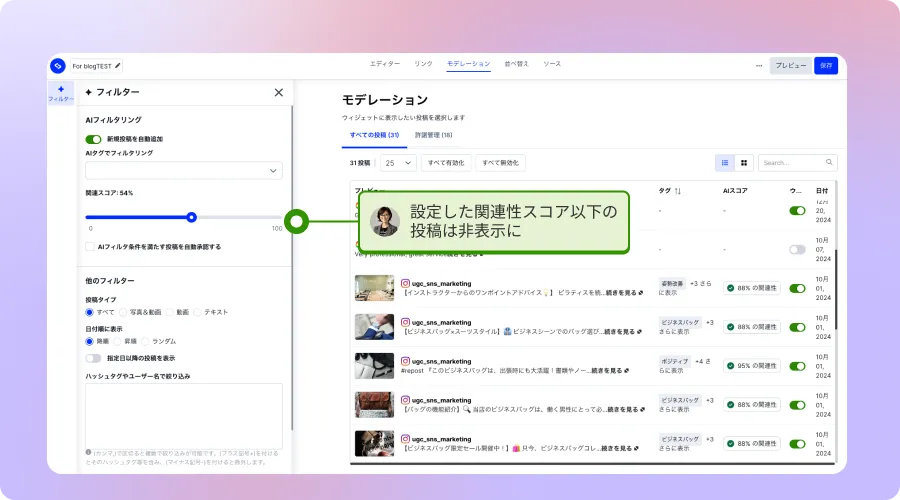Click Instagram icon on インストラクター post row
900x500 pixels.
pyautogui.click(x=405, y=283)
